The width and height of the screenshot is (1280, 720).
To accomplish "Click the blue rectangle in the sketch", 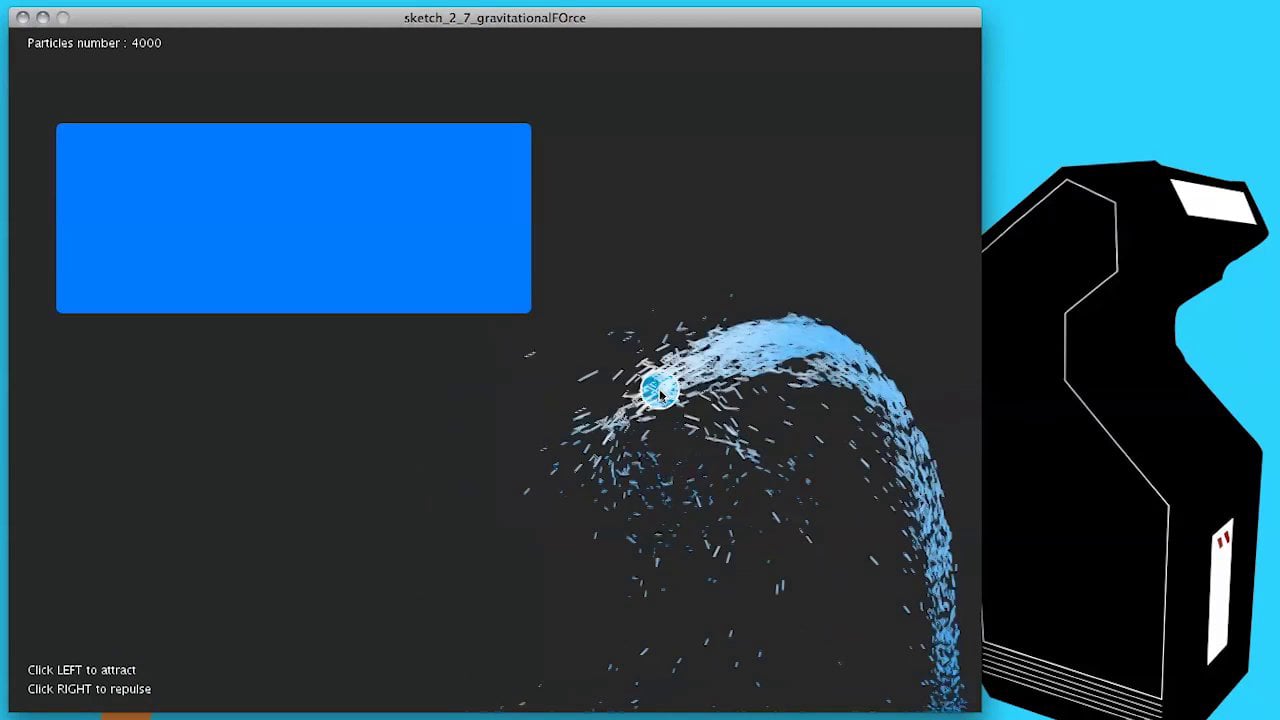I will 293,218.
